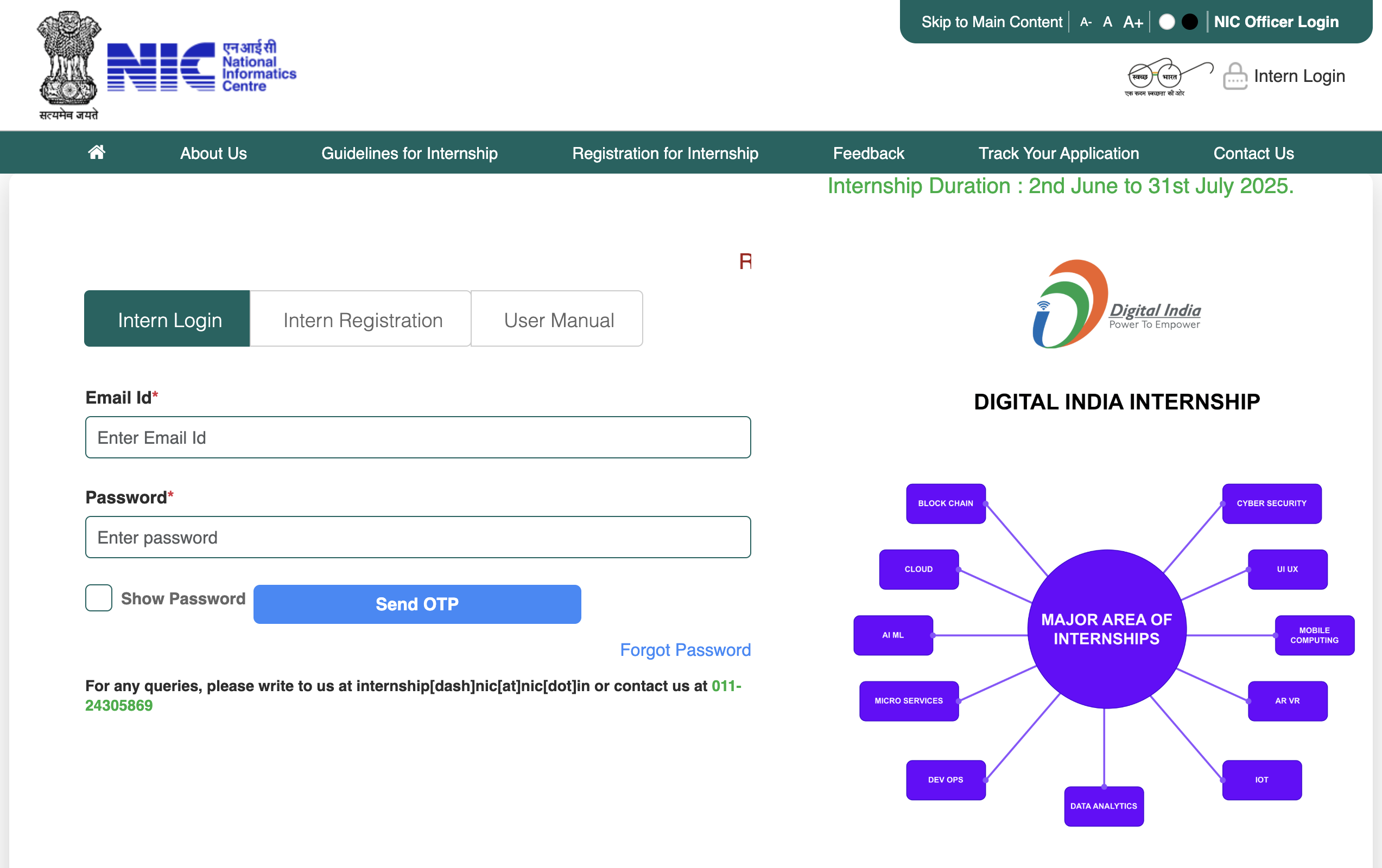Focus the Enter Email Id field
Image resolution: width=1382 pixels, height=868 pixels.
point(418,437)
